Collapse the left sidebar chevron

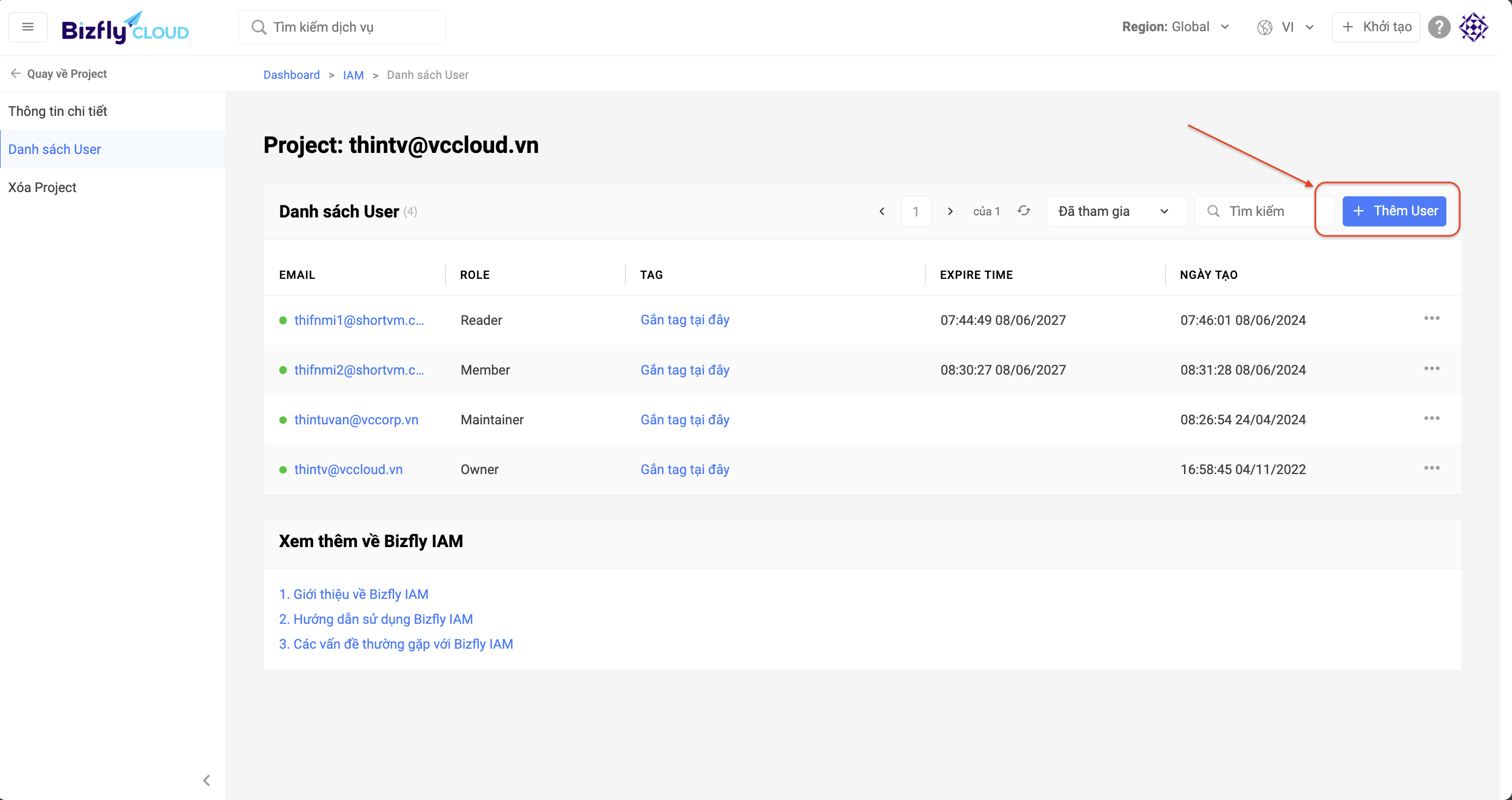(x=206, y=780)
